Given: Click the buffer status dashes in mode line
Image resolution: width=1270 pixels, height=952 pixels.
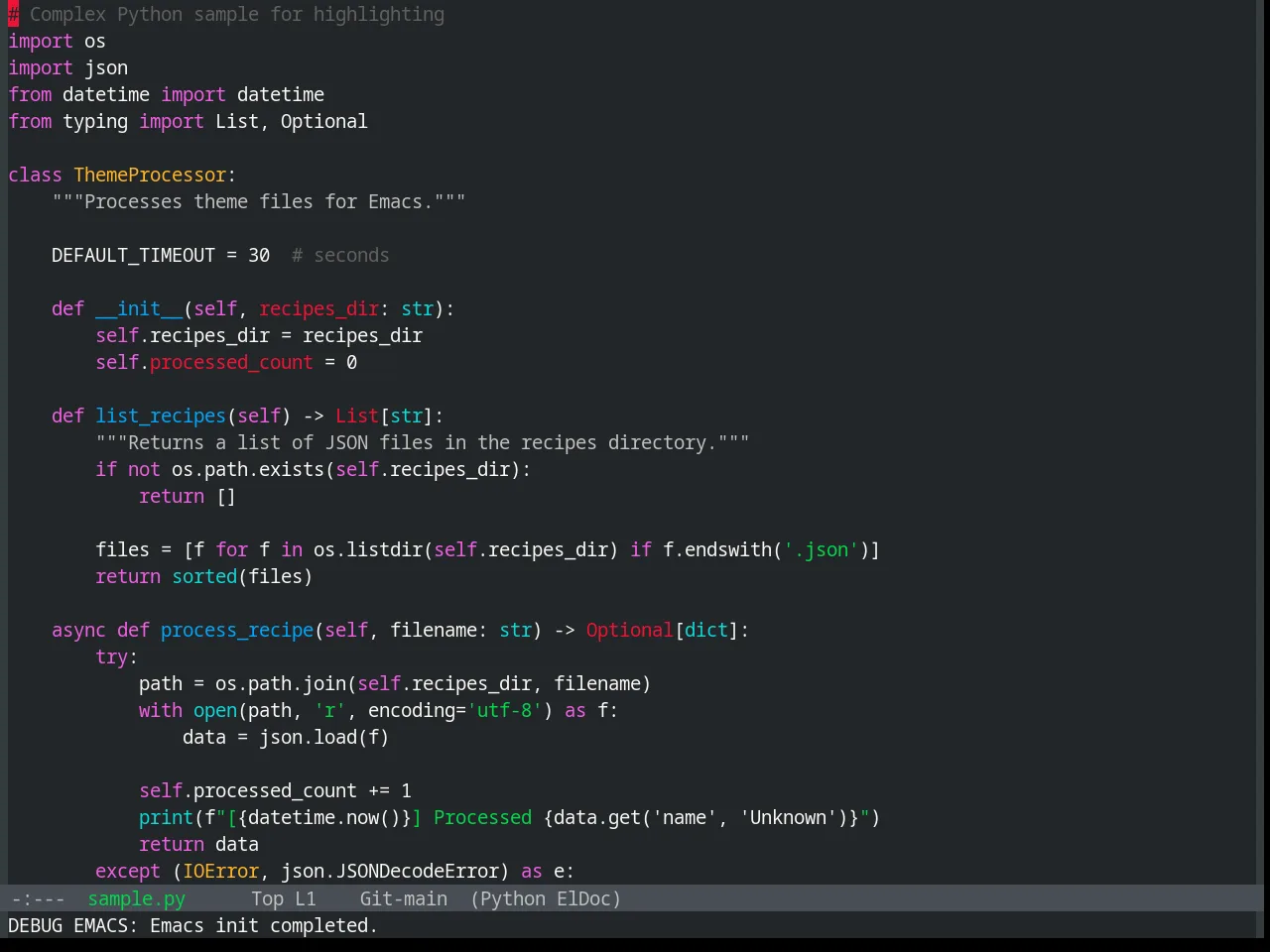Looking at the screenshot, I should (38, 898).
